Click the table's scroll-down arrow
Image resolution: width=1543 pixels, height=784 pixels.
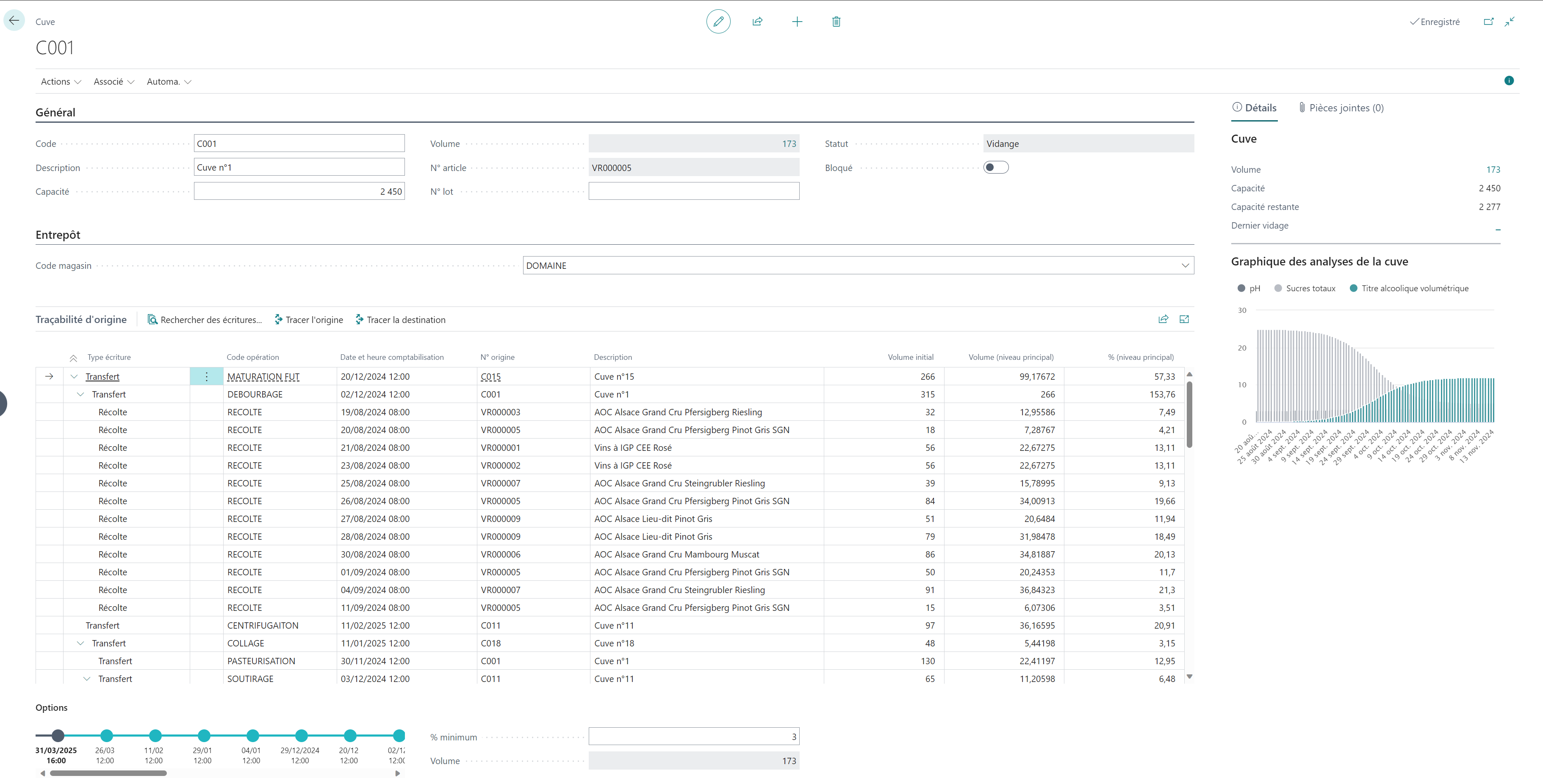pyautogui.click(x=1190, y=676)
